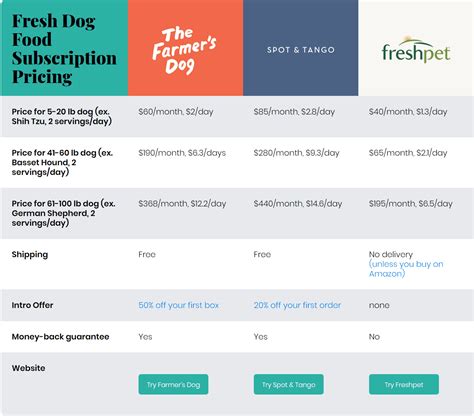Select the $195/month Freshpet price cell
The width and height of the screenshot is (474, 416).
tap(411, 203)
